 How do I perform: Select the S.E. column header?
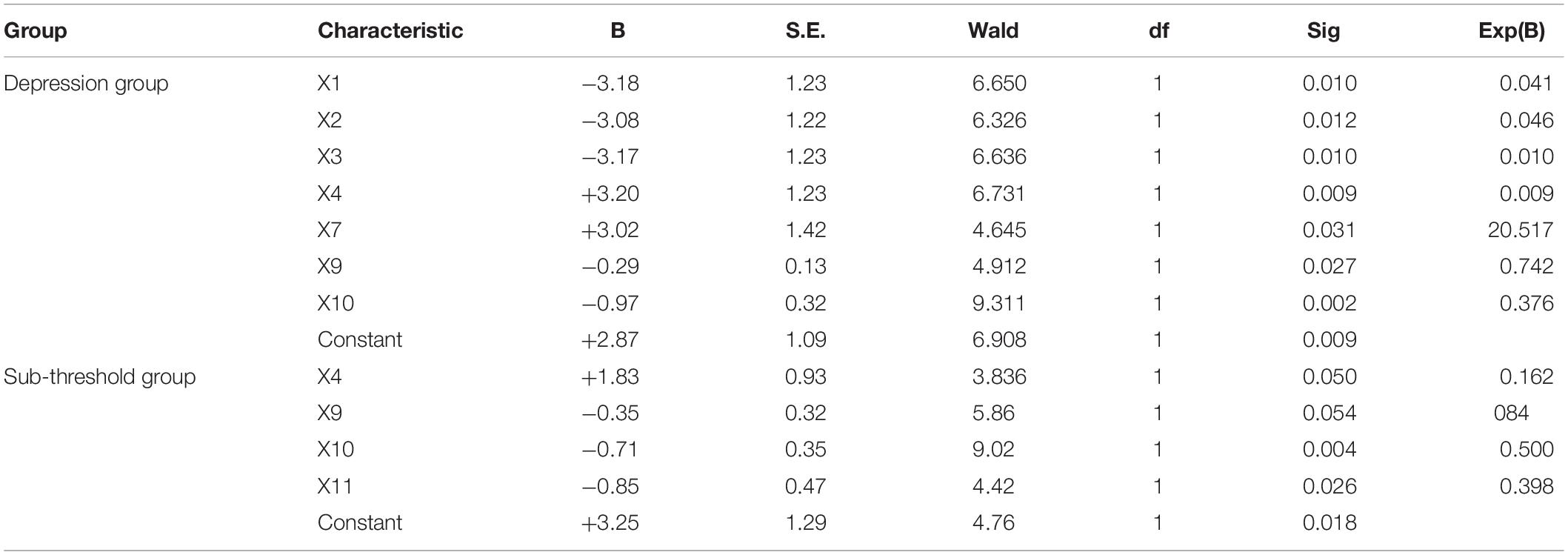coord(806,30)
